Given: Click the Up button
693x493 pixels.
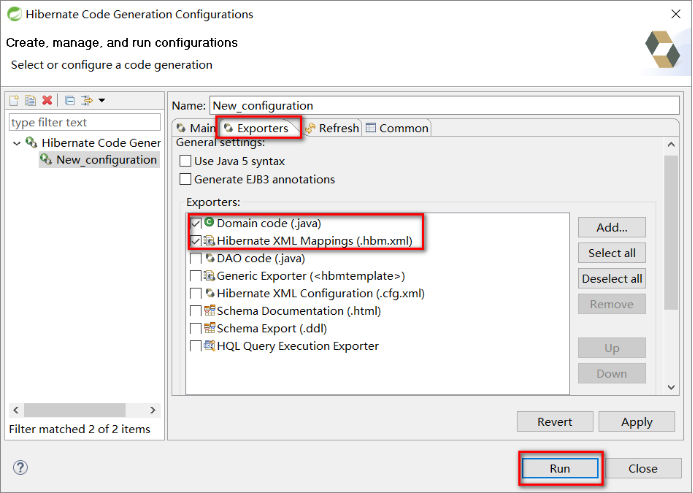Looking at the screenshot, I should click(612, 348).
